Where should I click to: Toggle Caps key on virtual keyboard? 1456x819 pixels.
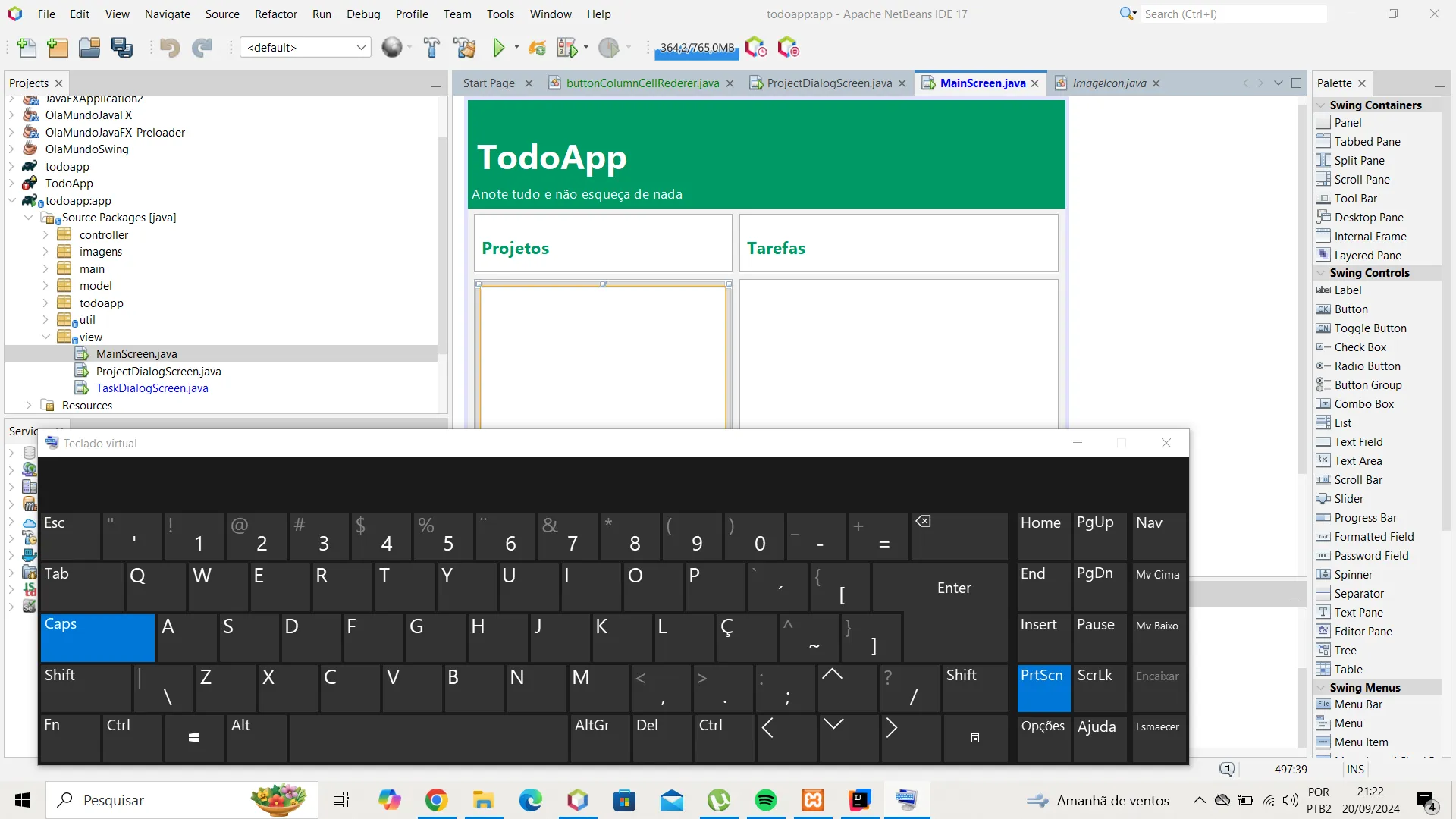coord(97,637)
